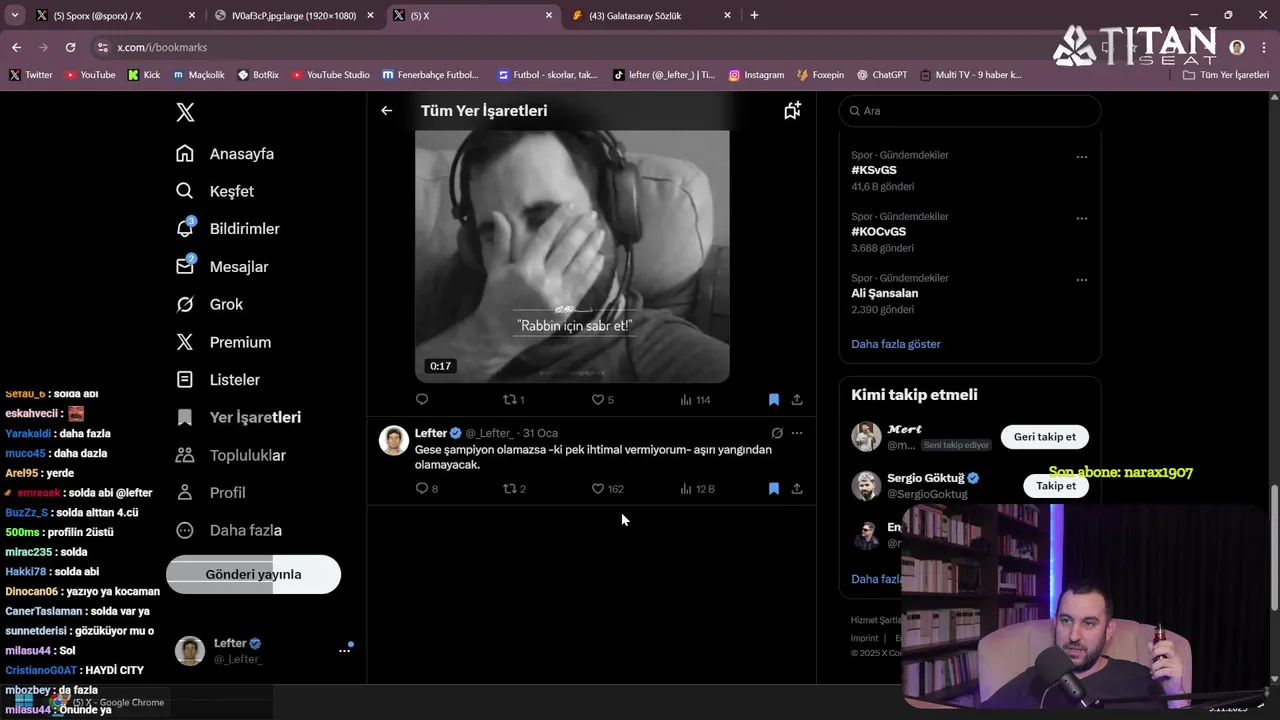This screenshot has width=1280, height=720.
Task: Switch to Galatasaray Sözlük tab
Action: (652, 15)
